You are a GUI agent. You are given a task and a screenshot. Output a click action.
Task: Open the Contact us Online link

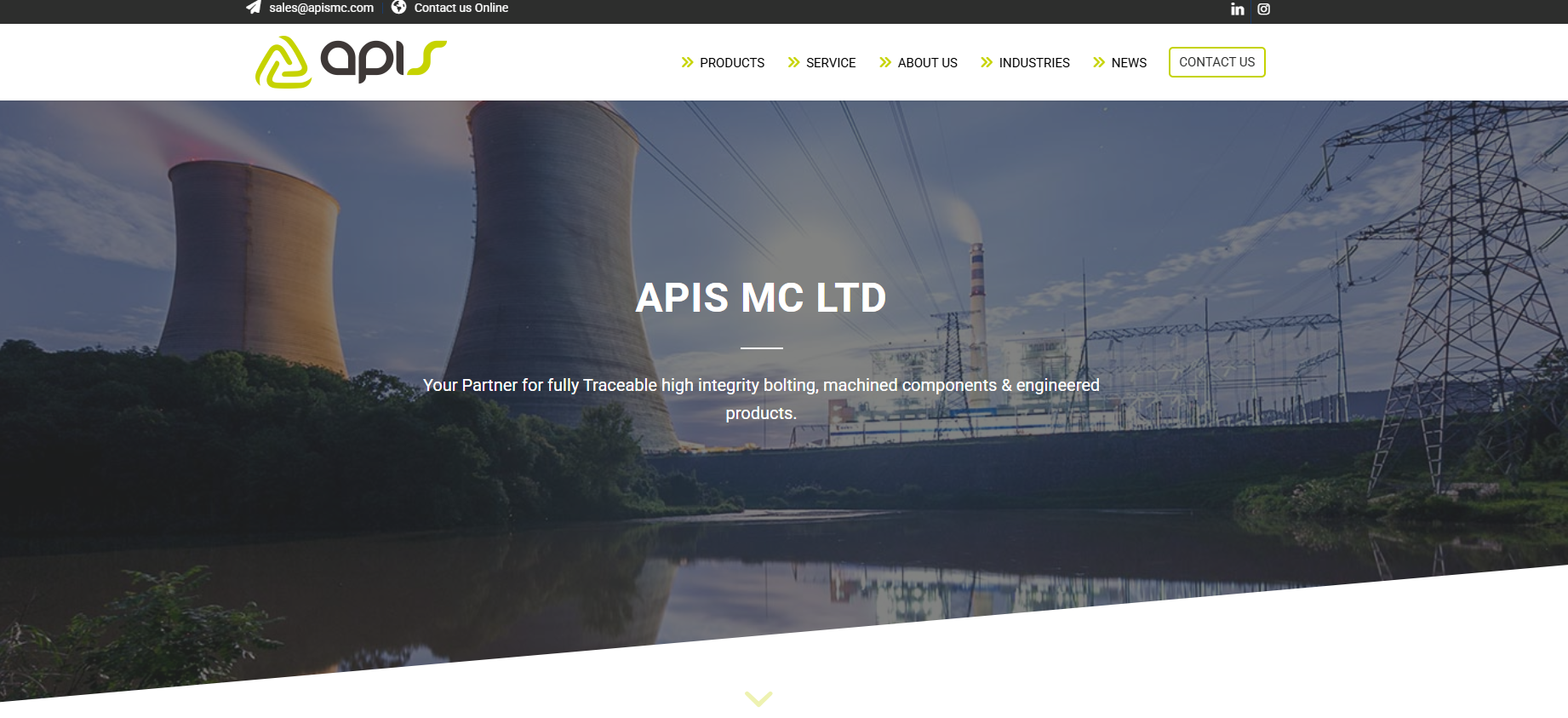(x=461, y=8)
